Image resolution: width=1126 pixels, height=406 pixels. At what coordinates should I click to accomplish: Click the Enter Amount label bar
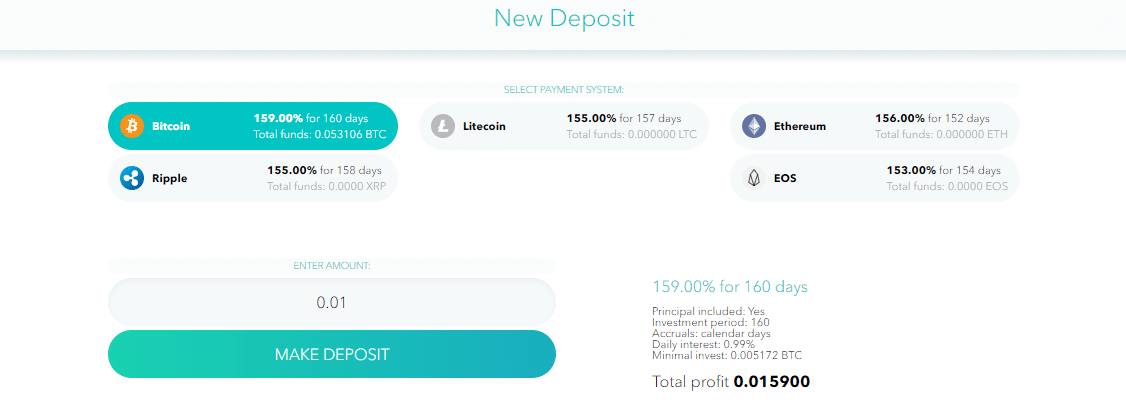pyautogui.click(x=332, y=265)
